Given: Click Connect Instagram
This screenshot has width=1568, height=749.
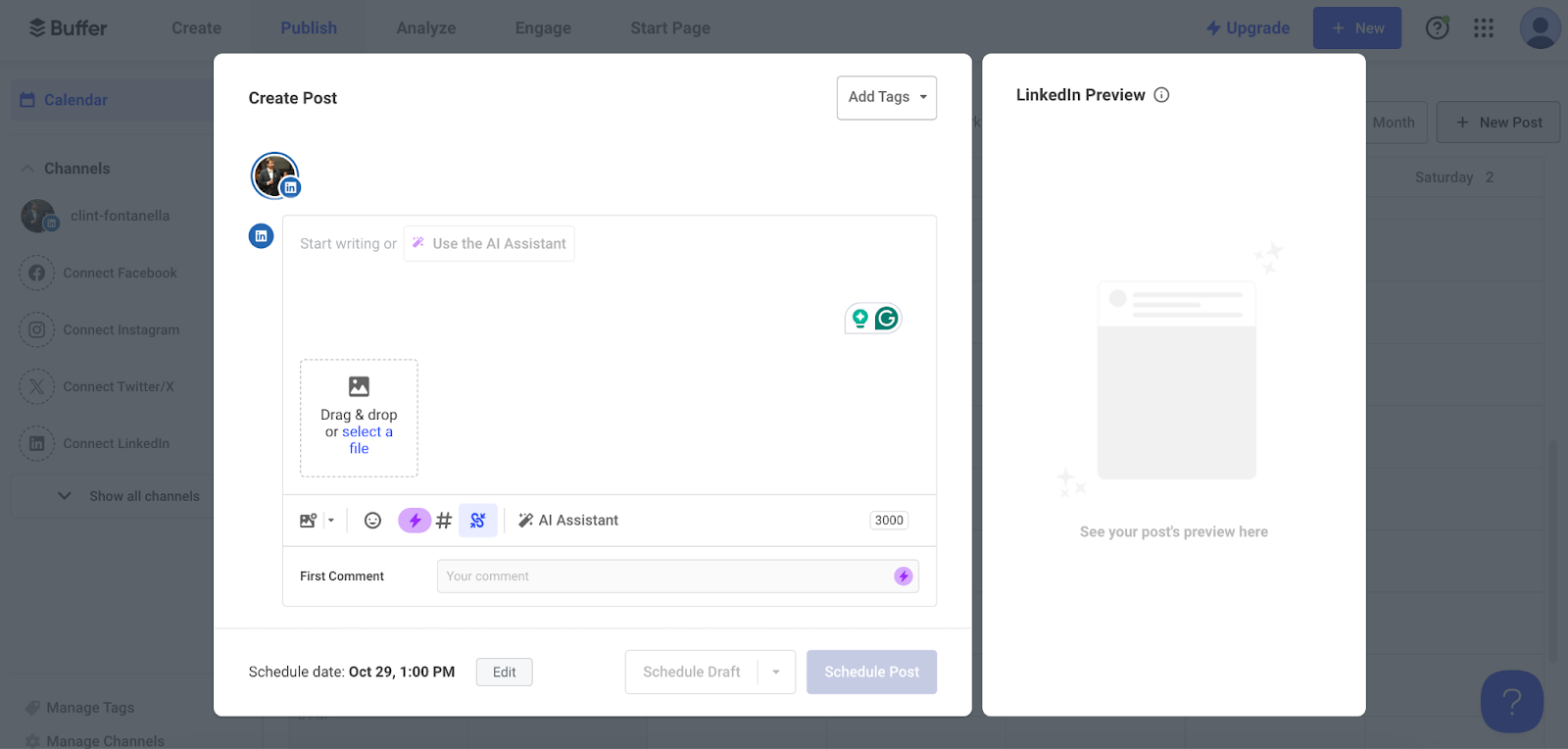Looking at the screenshot, I should [122, 330].
